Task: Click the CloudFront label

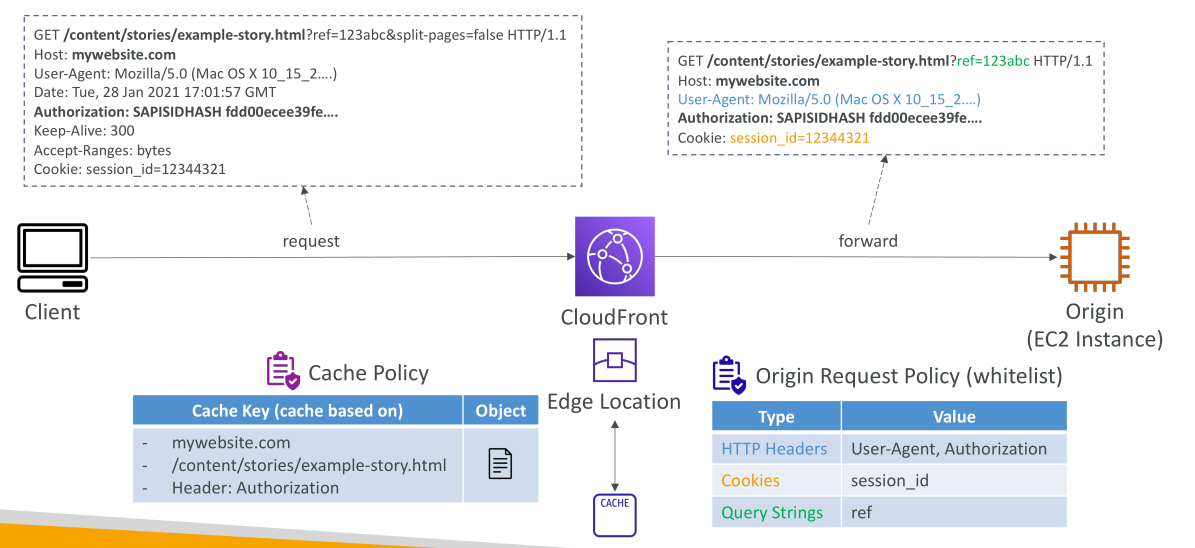Action: coord(614,316)
